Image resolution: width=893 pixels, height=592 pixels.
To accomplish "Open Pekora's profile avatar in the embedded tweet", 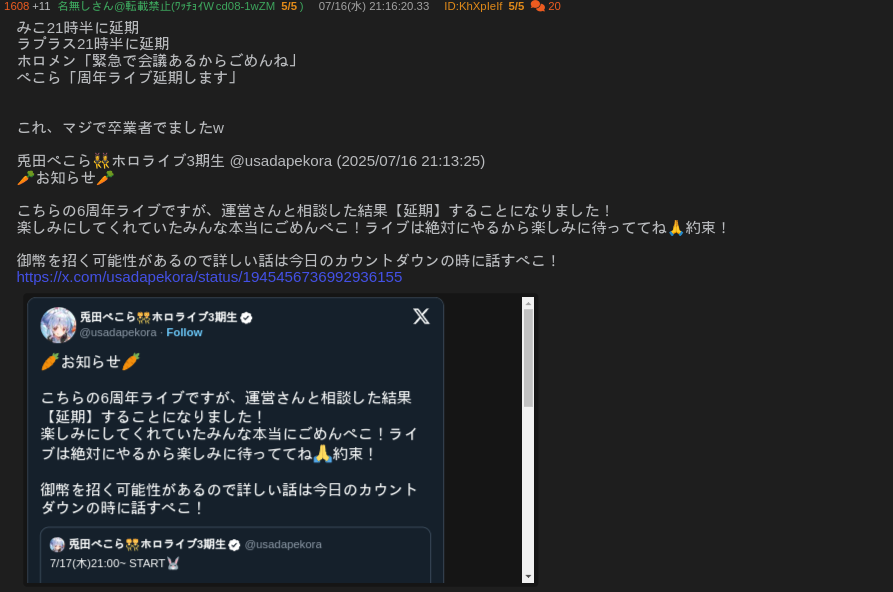I will pos(58,325).
